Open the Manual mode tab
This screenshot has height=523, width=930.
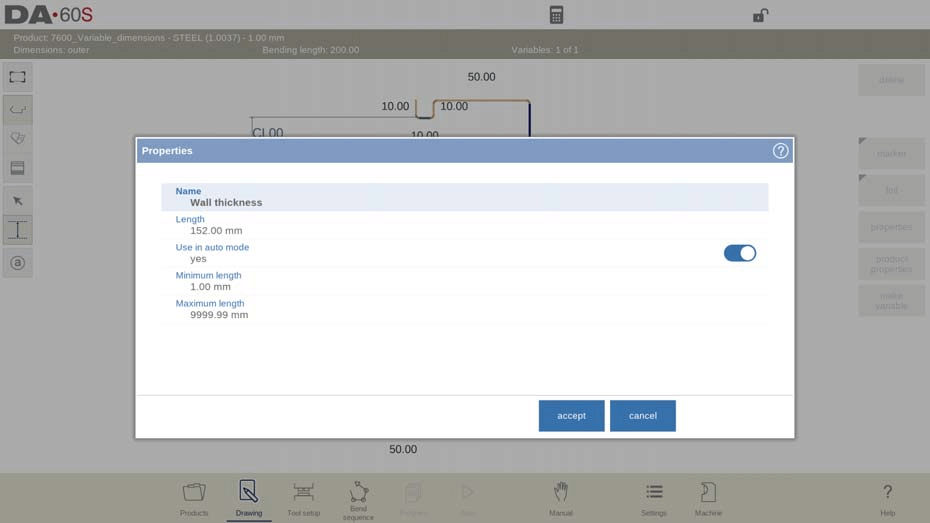tap(561, 498)
